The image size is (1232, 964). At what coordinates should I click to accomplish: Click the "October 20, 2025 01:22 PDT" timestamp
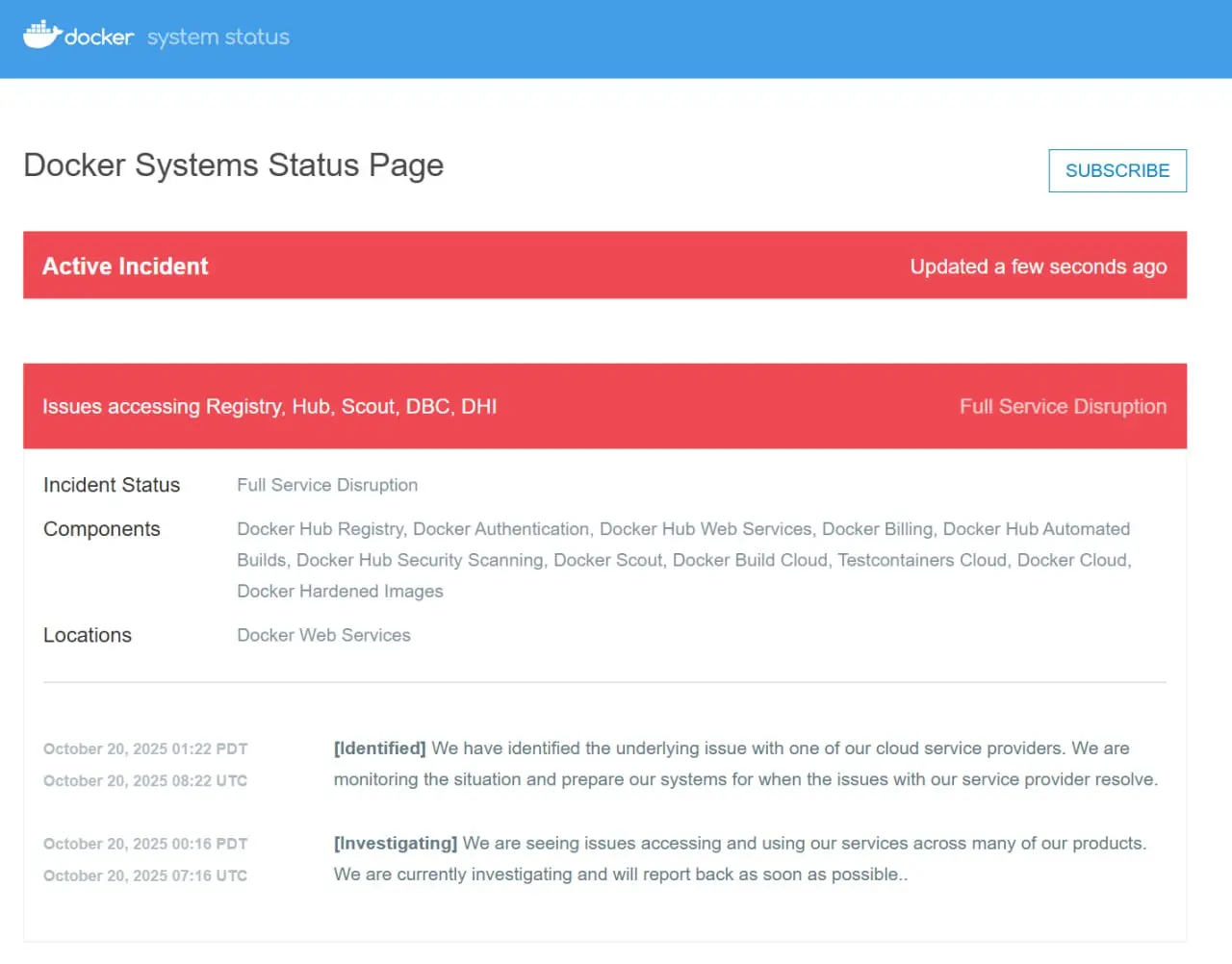click(x=145, y=748)
